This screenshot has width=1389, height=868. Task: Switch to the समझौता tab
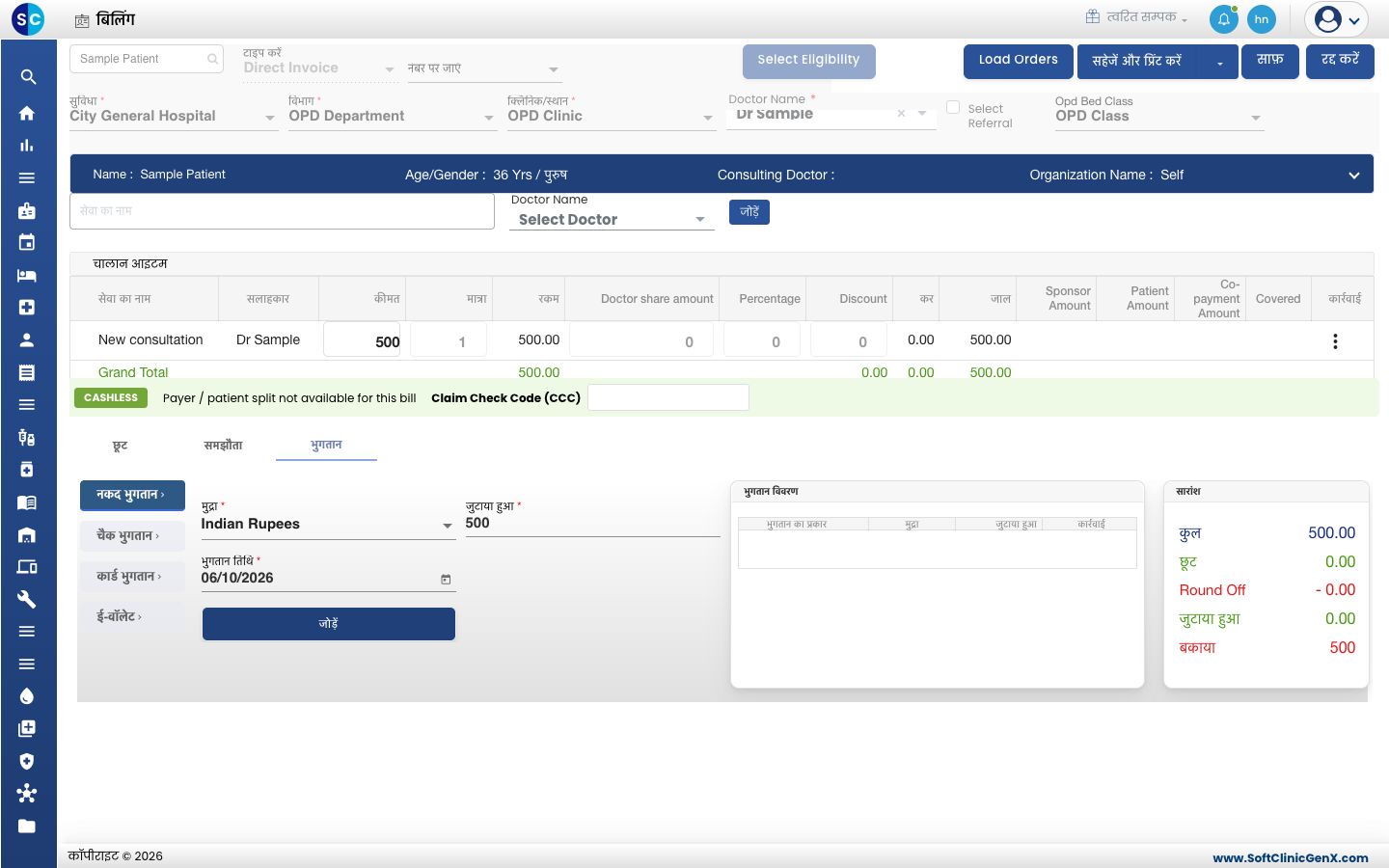point(223,446)
